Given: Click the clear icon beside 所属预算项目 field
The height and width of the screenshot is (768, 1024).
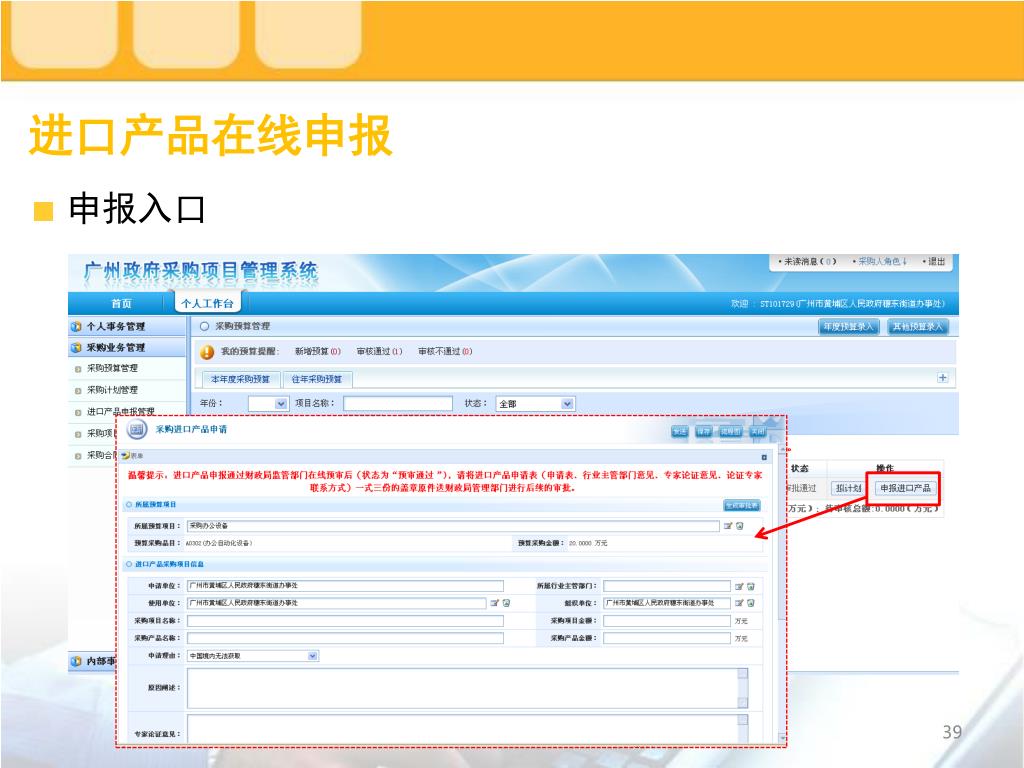Looking at the screenshot, I should [740, 526].
